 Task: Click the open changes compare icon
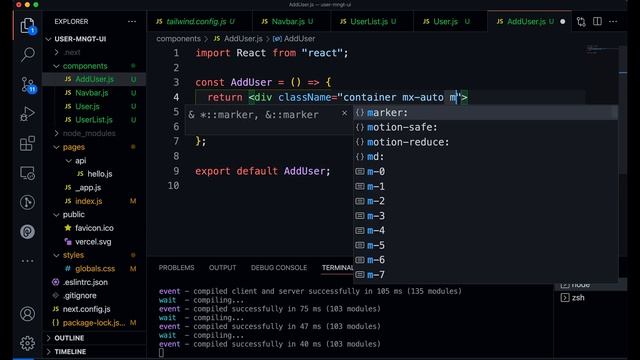(581, 22)
